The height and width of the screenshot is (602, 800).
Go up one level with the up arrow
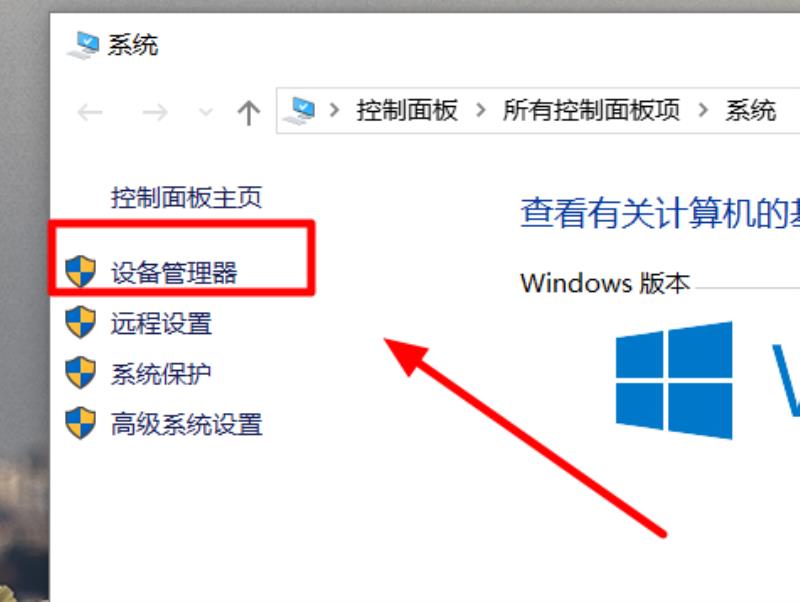click(x=248, y=113)
